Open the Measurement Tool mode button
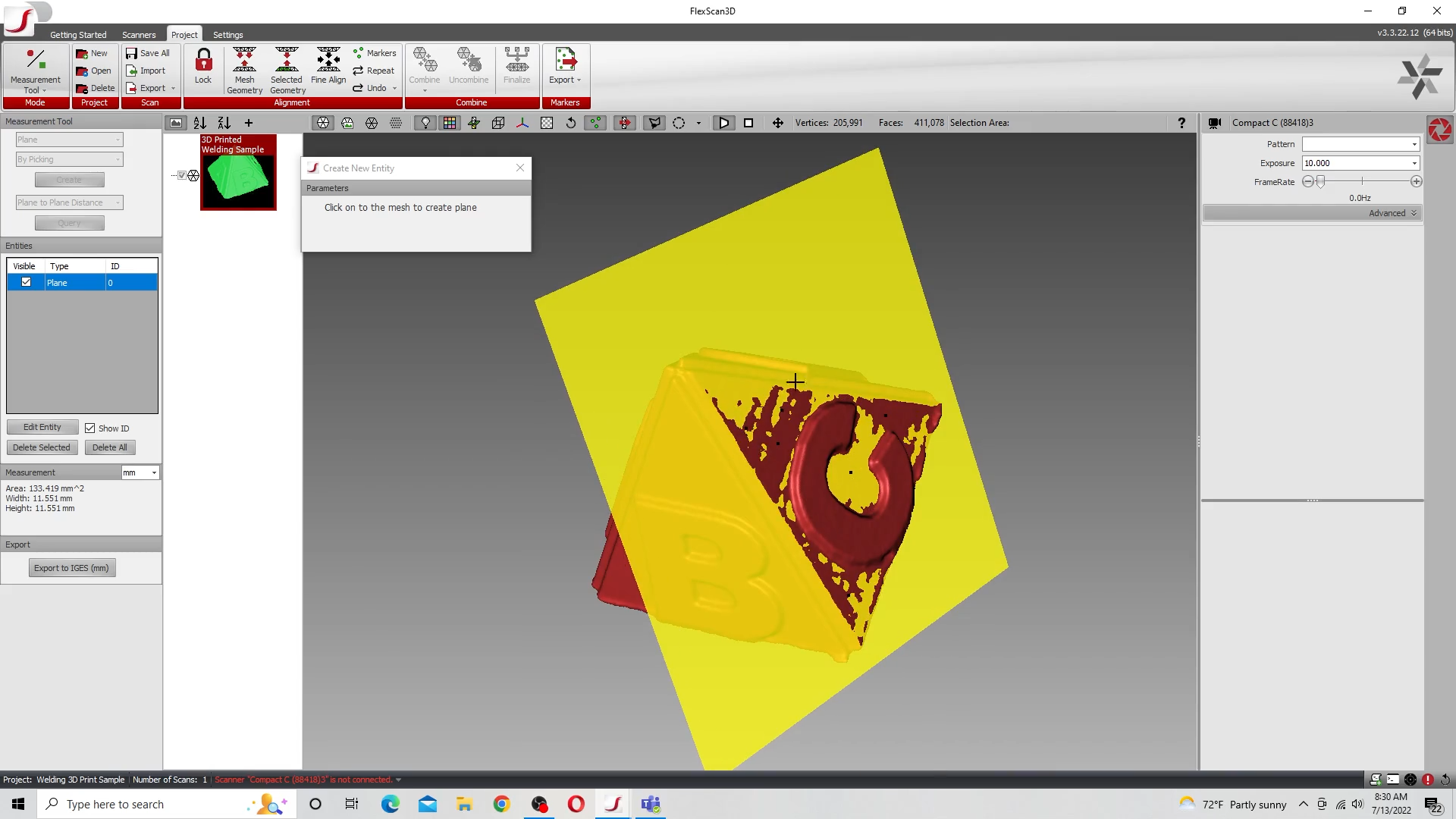The height and width of the screenshot is (819, 1456). coord(35,71)
